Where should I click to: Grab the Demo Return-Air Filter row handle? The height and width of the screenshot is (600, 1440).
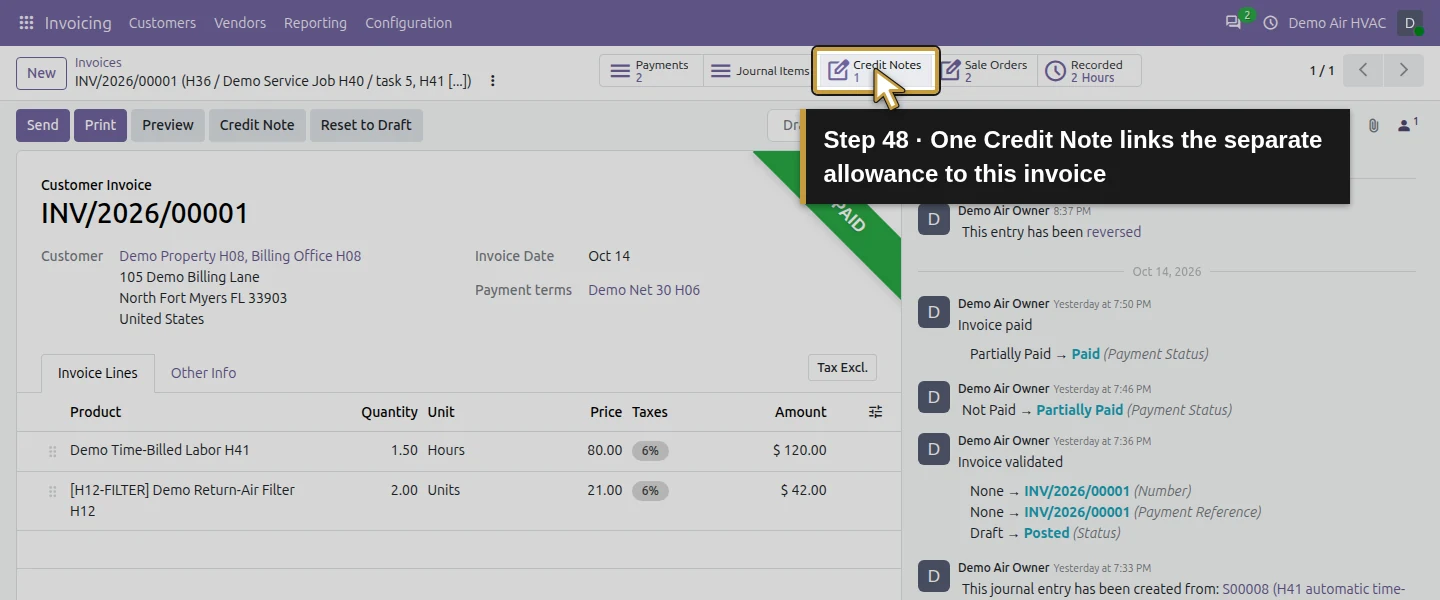[52, 491]
